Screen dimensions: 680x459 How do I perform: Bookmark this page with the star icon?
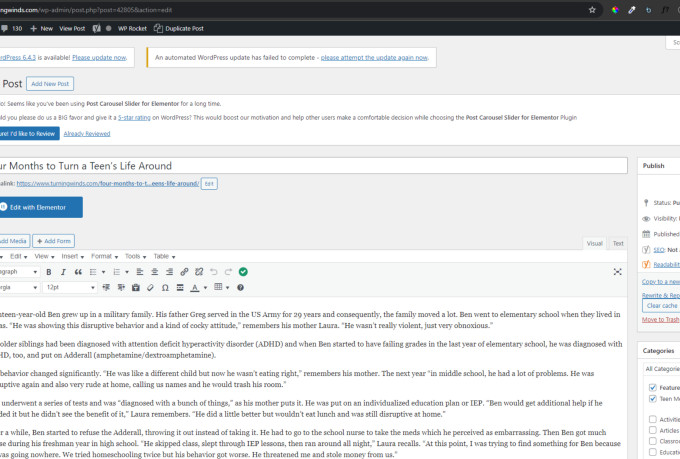[x=592, y=10]
